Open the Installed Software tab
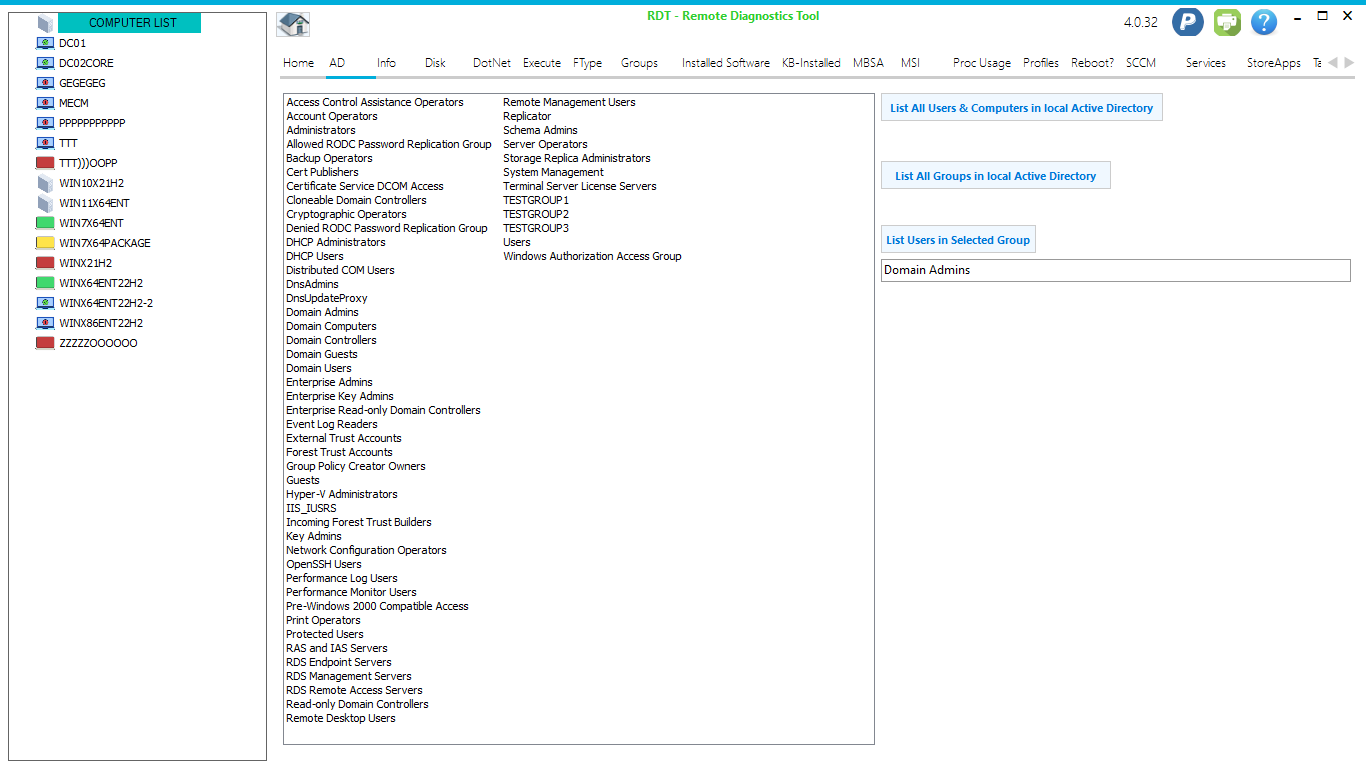The width and height of the screenshot is (1366, 768). 726,63
